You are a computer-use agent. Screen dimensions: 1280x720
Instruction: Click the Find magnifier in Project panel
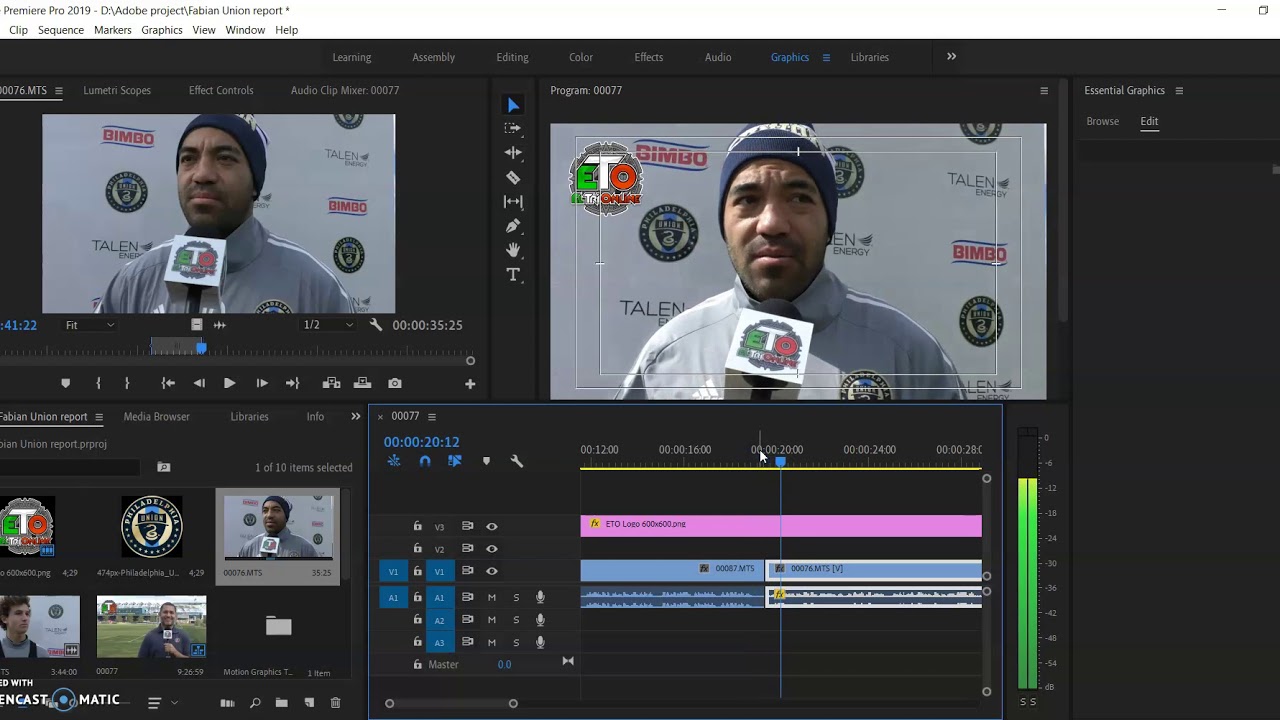(255, 703)
